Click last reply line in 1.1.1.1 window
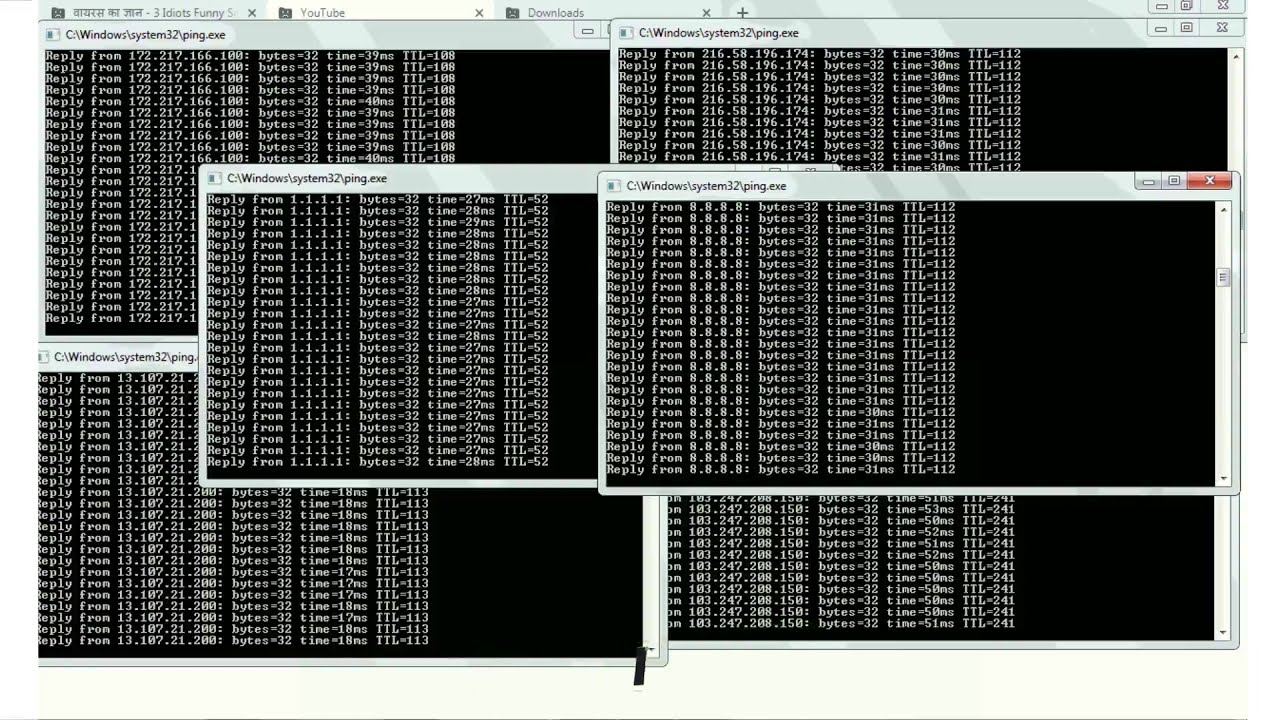The image size is (1280, 720). pos(378,462)
